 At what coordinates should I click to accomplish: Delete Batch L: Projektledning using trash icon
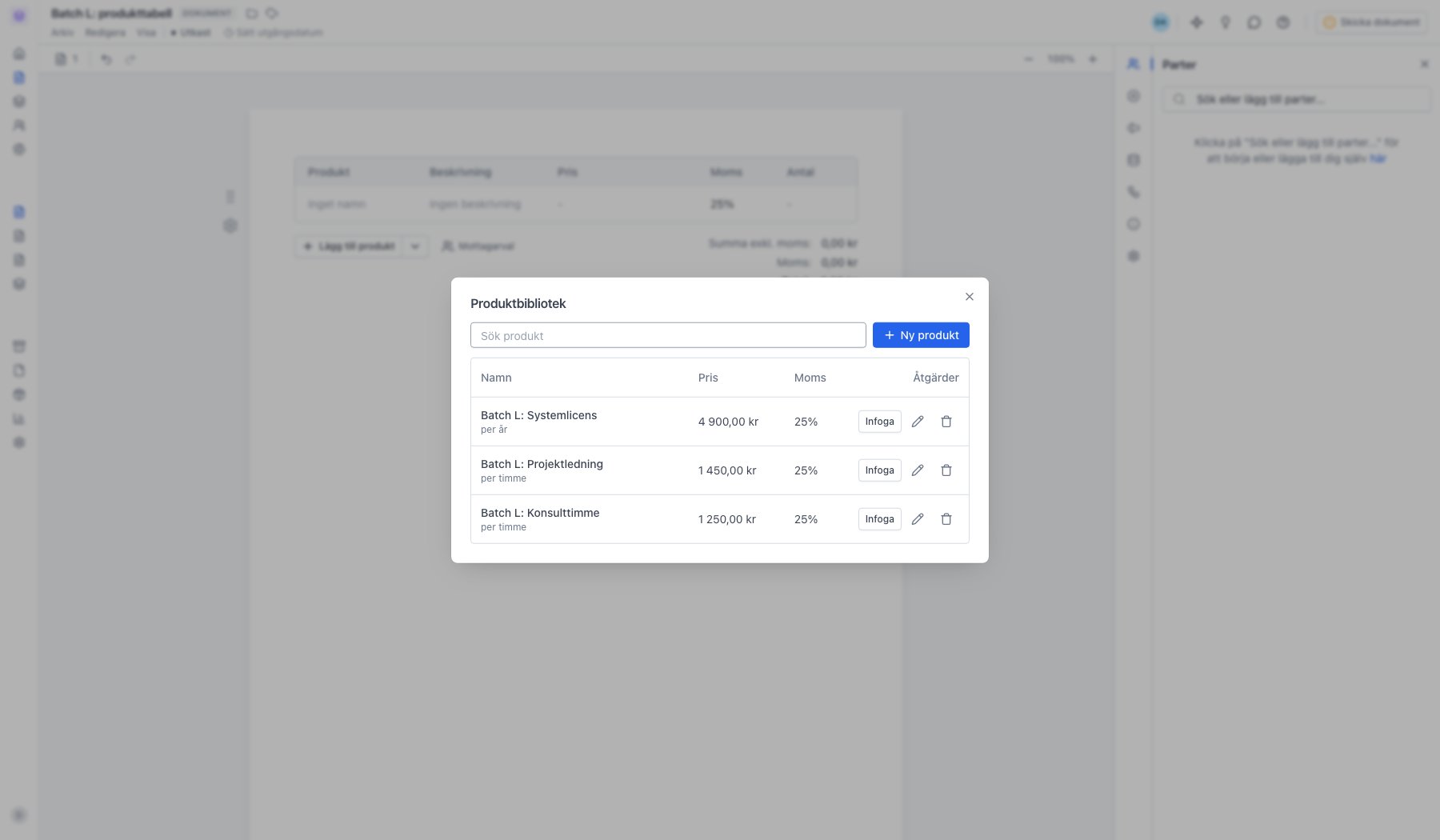946,470
